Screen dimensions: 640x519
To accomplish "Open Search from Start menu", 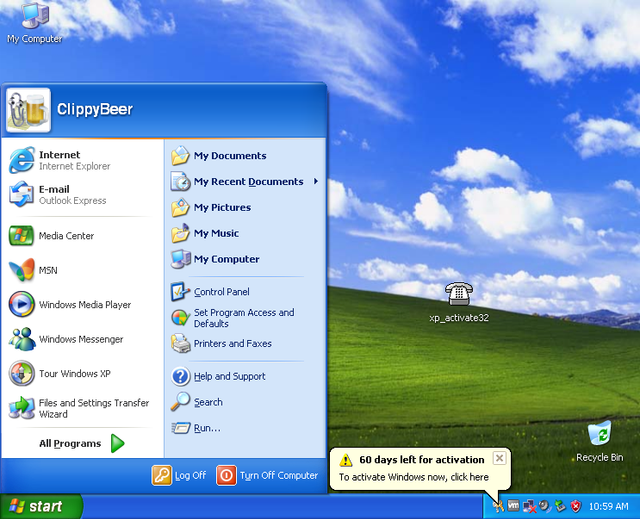I will (245, 402).
